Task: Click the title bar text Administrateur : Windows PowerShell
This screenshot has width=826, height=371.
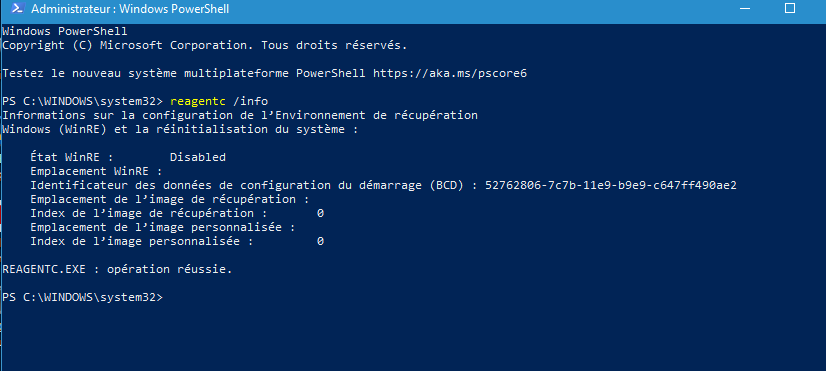Action: click(130, 9)
